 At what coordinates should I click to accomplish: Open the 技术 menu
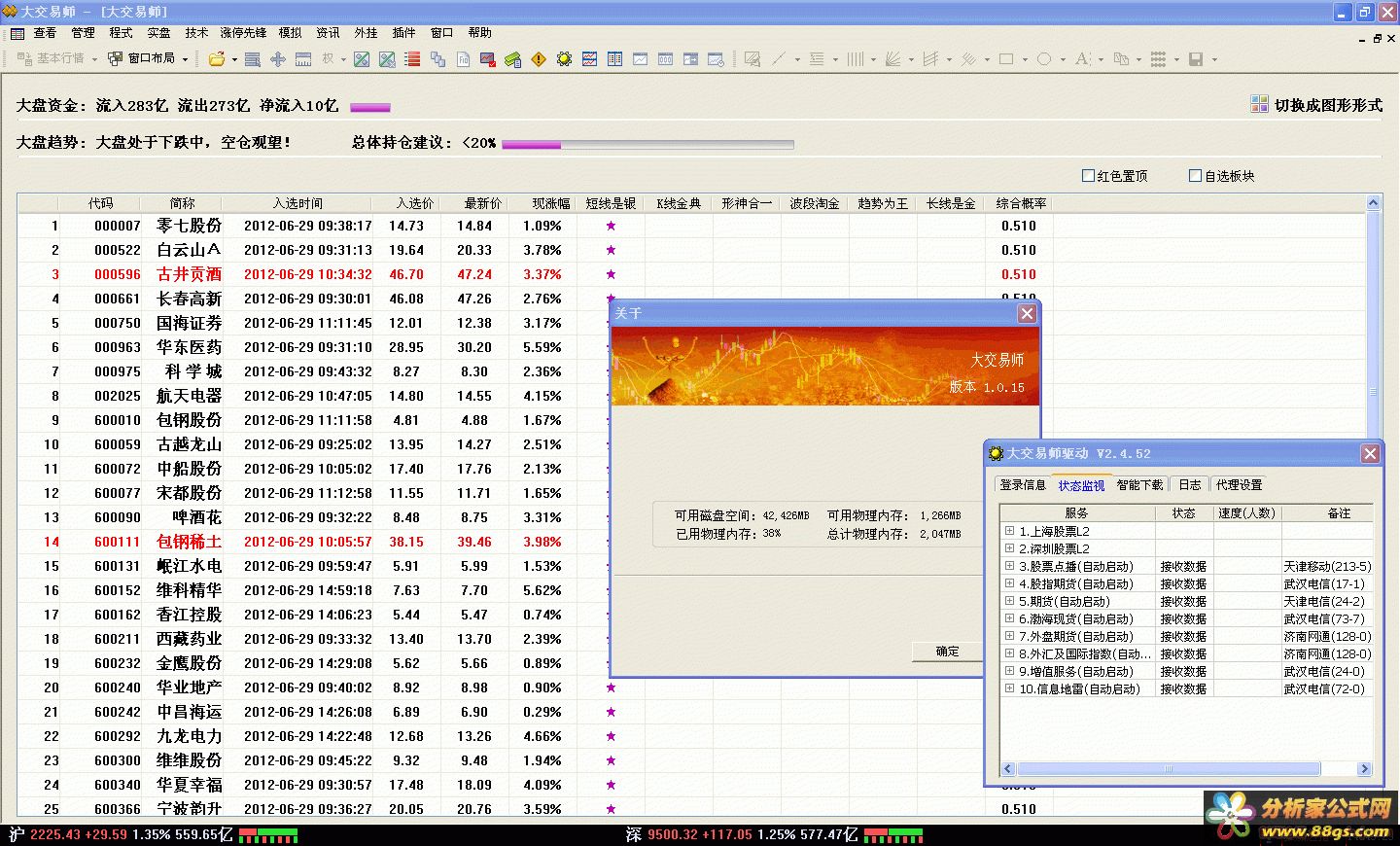(196, 33)
